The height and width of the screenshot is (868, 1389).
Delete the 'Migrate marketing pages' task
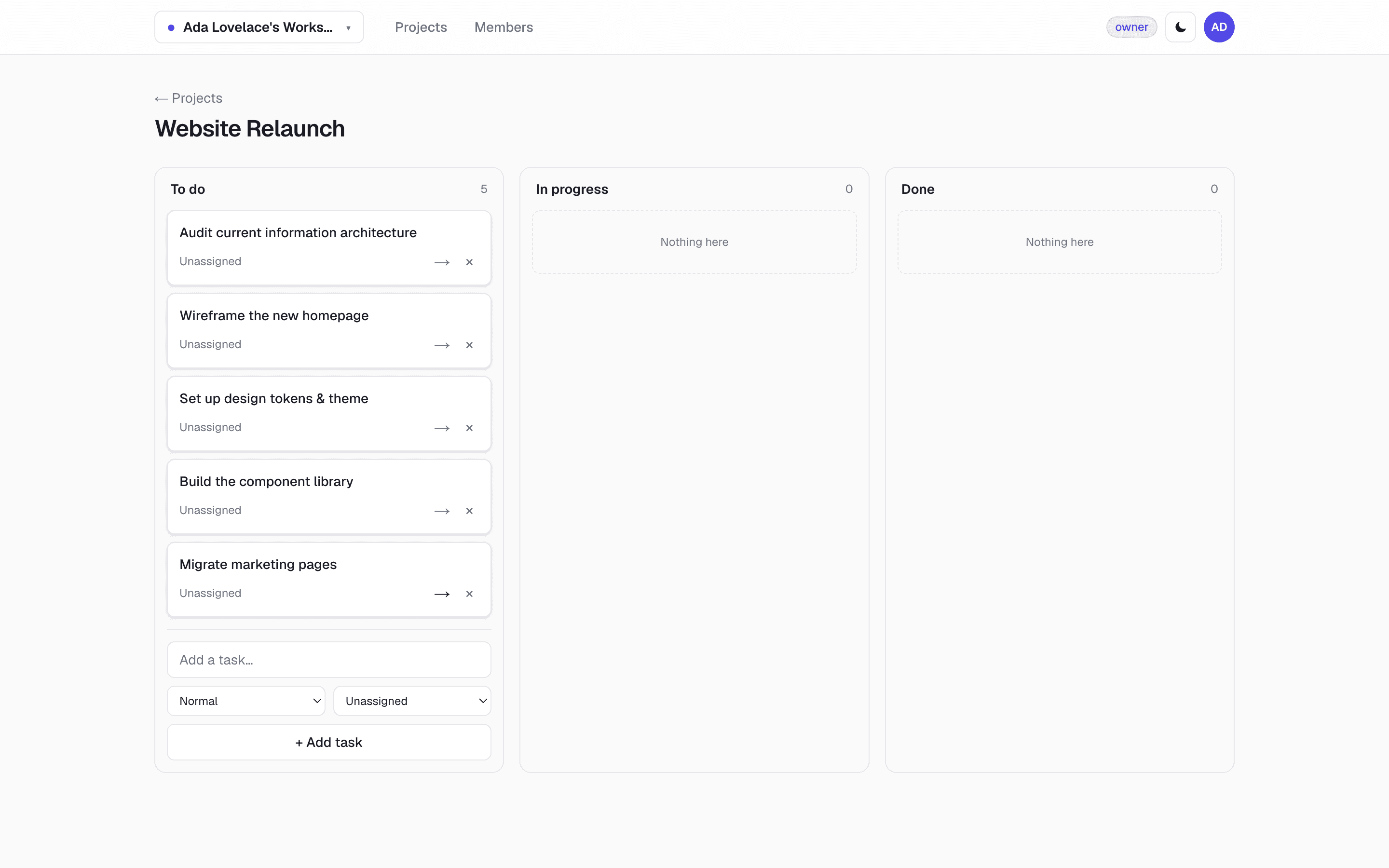469,594
